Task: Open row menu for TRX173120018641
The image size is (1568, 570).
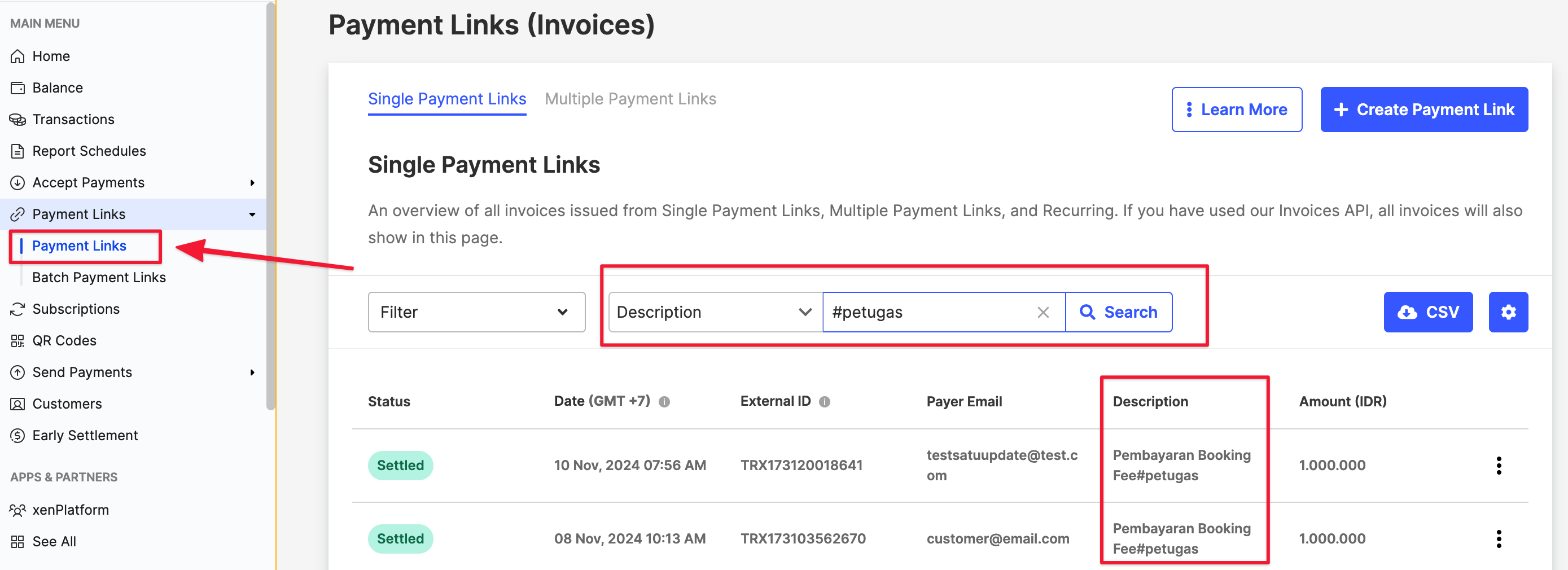Action: (1498, 466)
